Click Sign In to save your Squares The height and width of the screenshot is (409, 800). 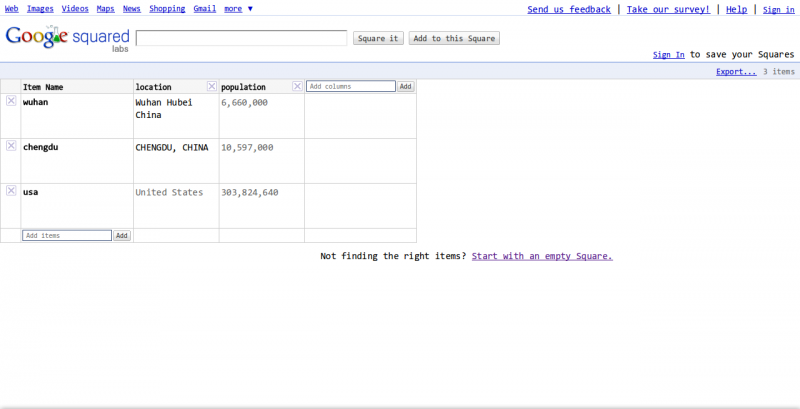[668, 55]
